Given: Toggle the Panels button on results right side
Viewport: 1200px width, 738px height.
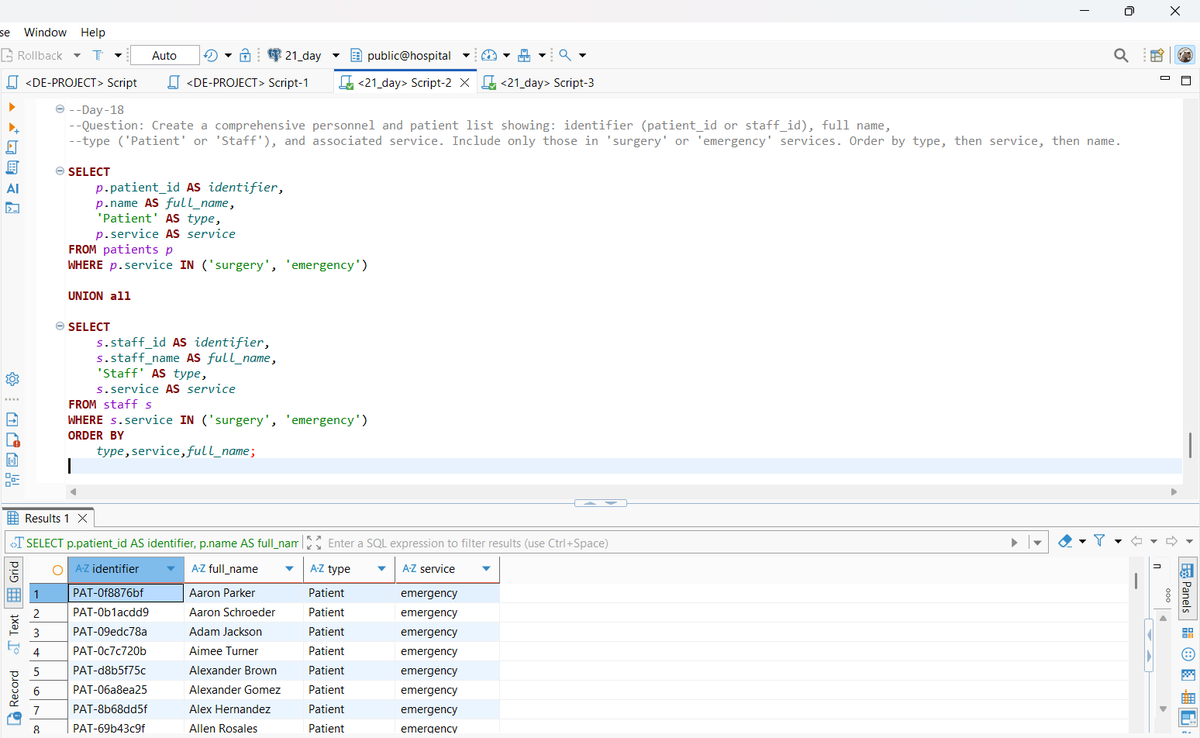Looking at the screenshot, I should 1188,589.
